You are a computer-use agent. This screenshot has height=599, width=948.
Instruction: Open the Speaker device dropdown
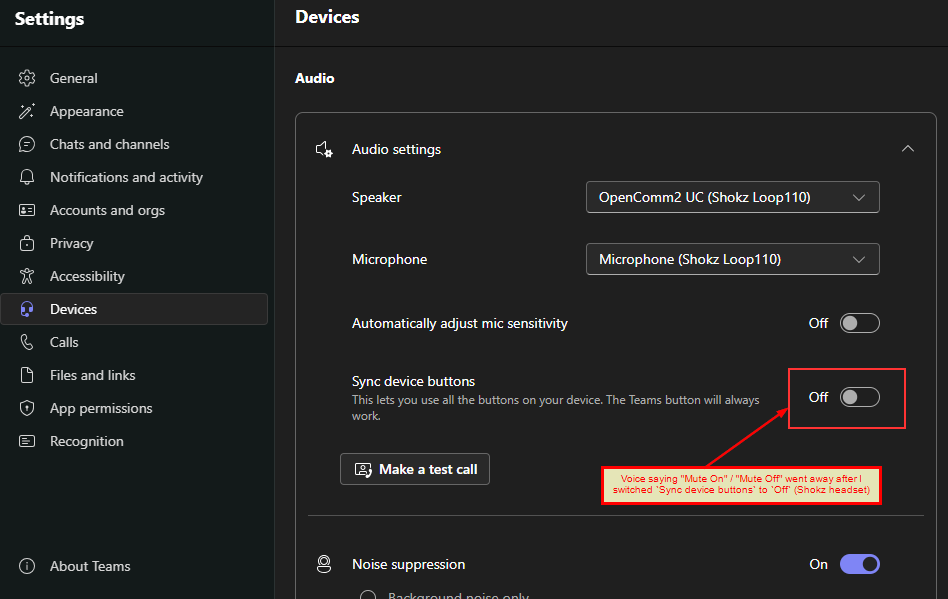point(732,197)
